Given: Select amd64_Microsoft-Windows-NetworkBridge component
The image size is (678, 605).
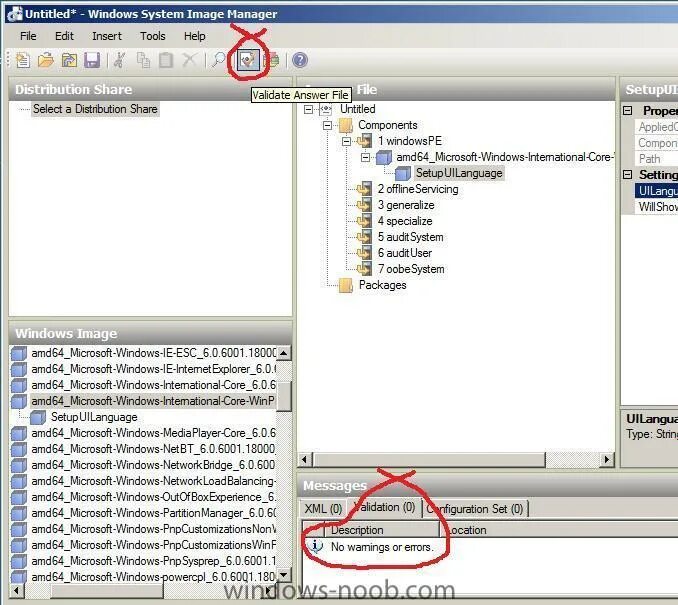Looking at the screenshot, I should point(153,465).
